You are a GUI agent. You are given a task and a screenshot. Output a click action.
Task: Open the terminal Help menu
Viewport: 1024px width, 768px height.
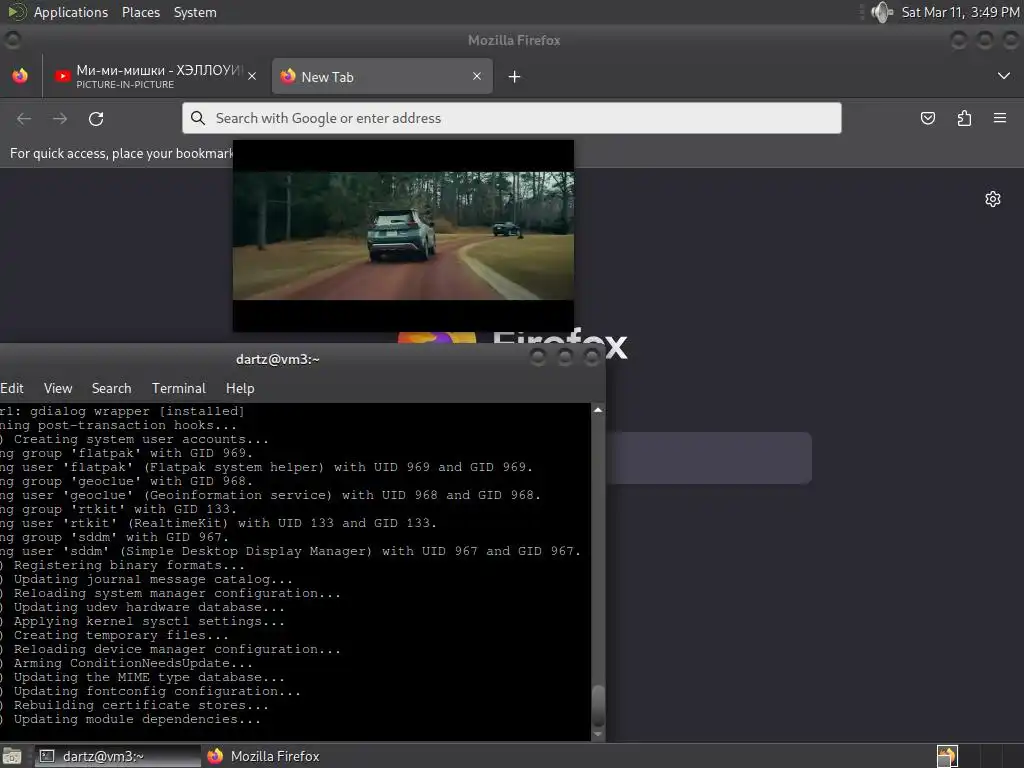pyautogui.click(x=240, y=388)
